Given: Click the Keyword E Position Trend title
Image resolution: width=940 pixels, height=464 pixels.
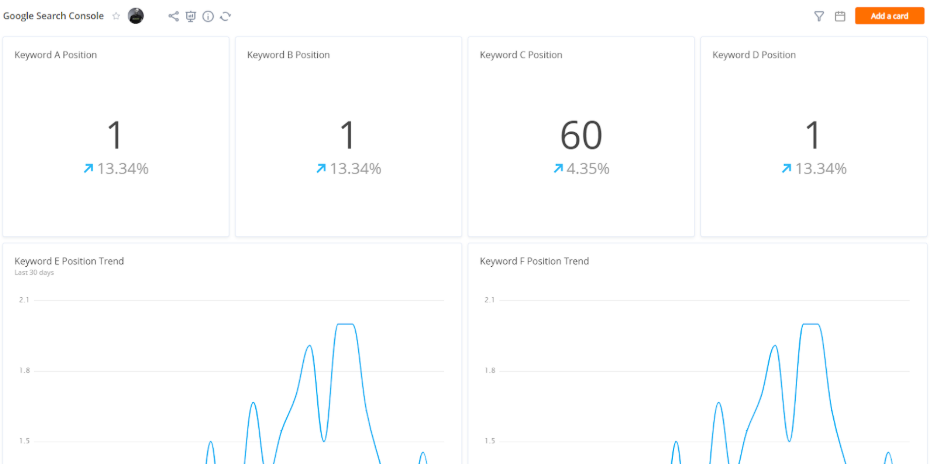Looking at the screenshot, I should tap(69, 261).
